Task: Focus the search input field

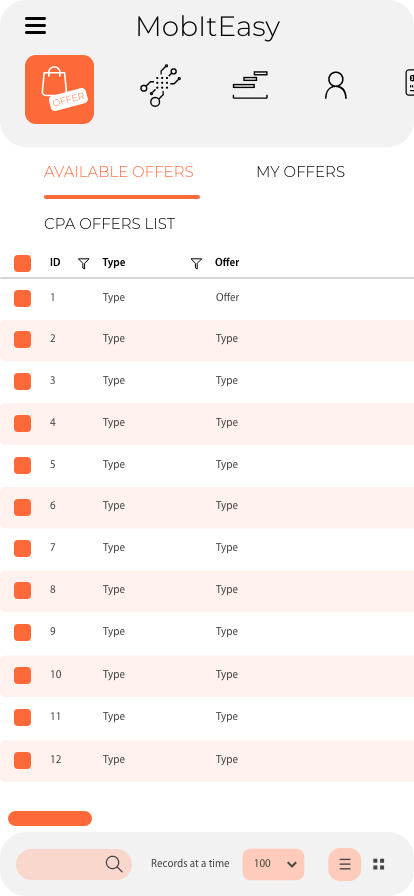Action: [x=74, y=864]
